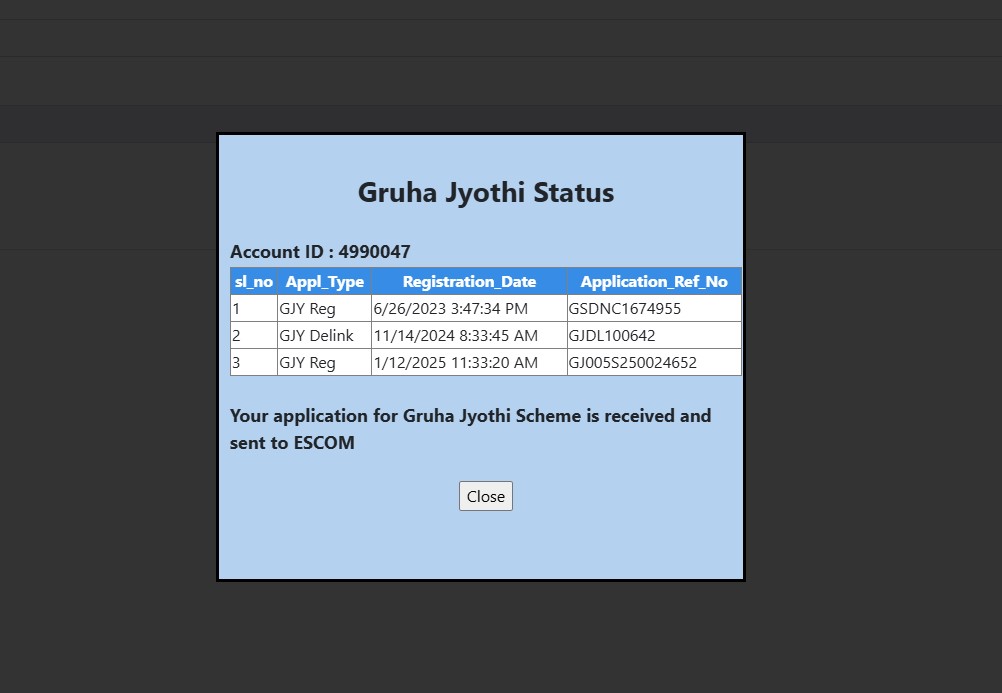This screenshot has height=693, width=1002.
Task: Click the application received status message
Action: click(x=470, y=429)
